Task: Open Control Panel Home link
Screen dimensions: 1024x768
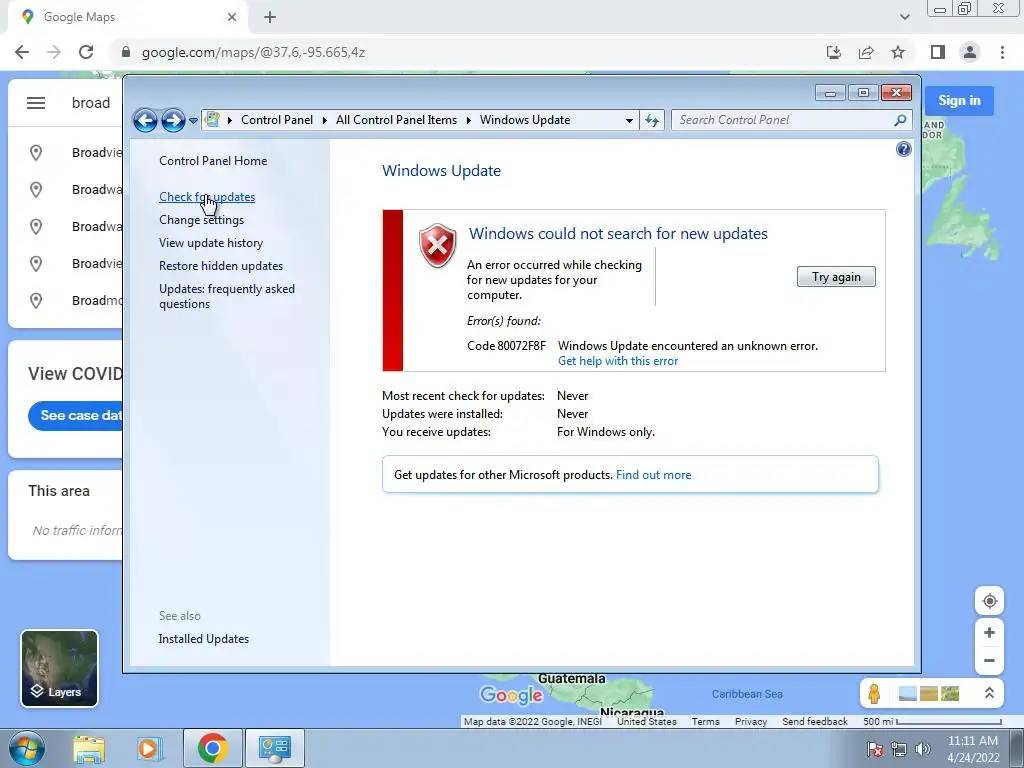Action: click(213, 161)
